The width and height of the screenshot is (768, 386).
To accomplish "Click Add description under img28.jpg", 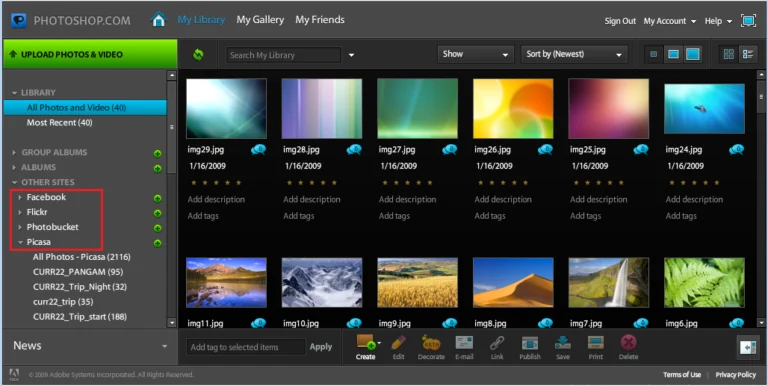I will [312, 199].
